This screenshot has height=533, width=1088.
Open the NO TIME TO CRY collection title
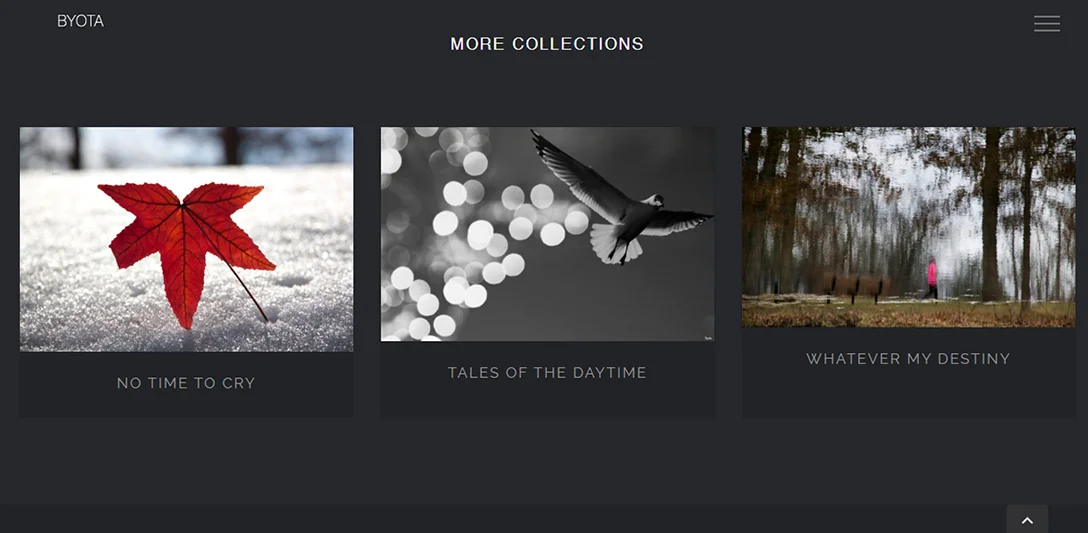pos(186,383)
